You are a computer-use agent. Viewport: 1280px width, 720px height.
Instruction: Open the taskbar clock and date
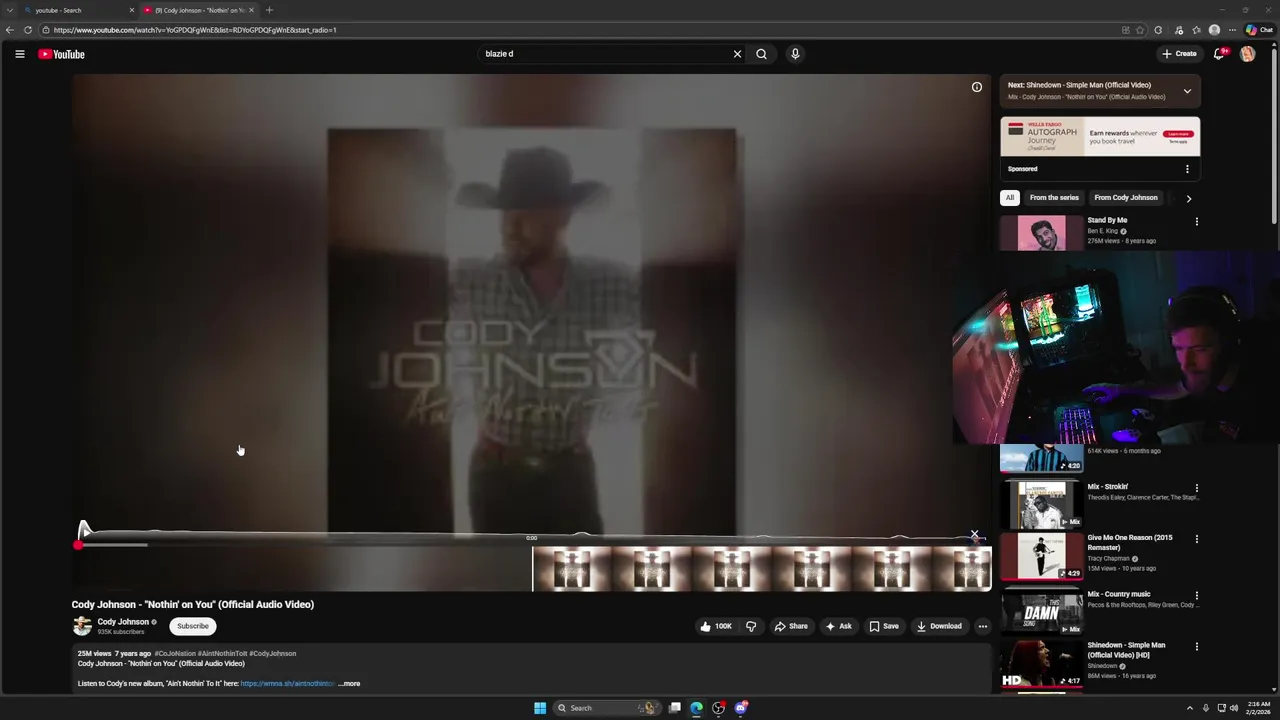(1259, 708)
